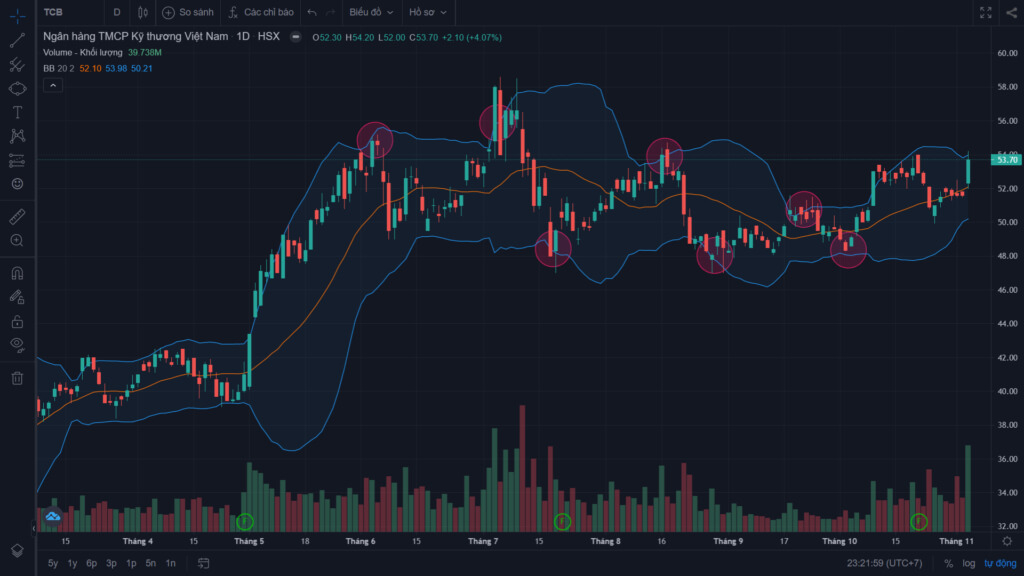Hide all drawings with eye icon

[x=18, y=345]
